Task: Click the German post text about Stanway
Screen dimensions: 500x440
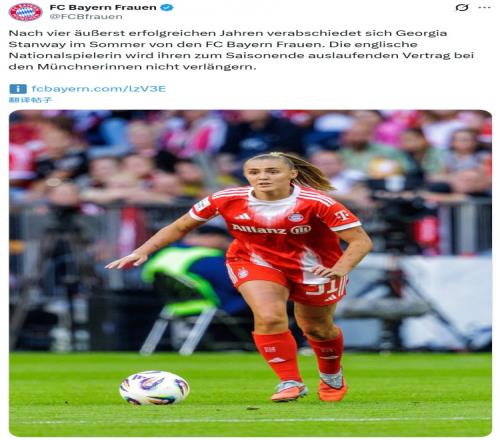Action: pyautogui.click(x=241, y=50)
